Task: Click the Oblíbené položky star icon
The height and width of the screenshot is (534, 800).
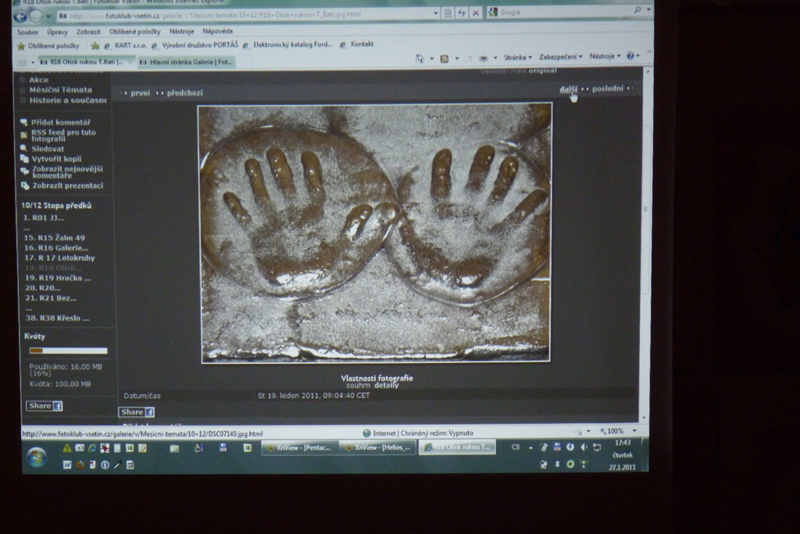Action: [x=21, y=46]
